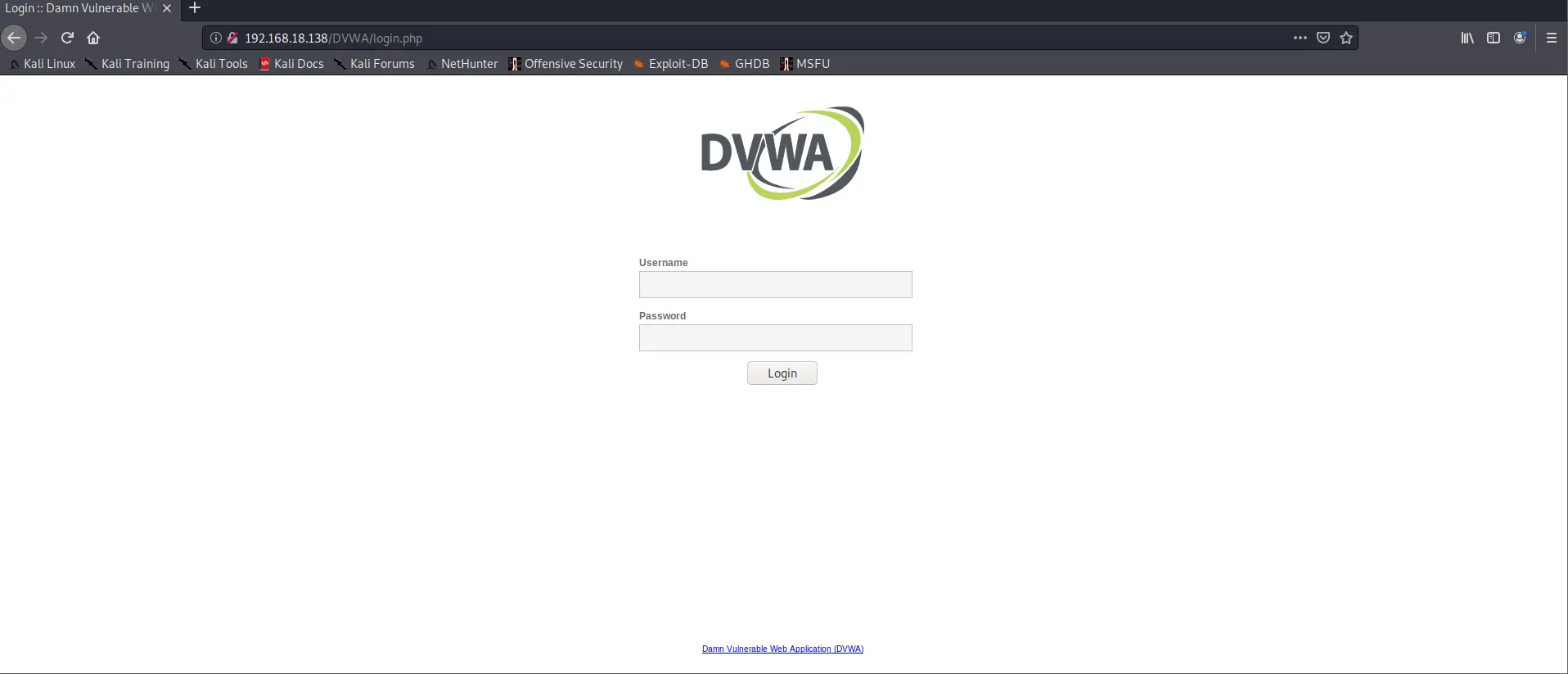Click the forward navigation arrow
Viewport: 1568px width, 674px height.
tap(41, 38)
